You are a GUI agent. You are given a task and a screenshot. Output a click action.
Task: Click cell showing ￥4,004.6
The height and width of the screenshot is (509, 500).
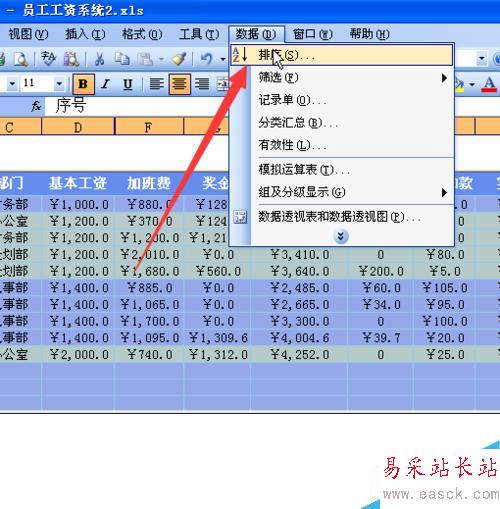[x=299, y=338]
